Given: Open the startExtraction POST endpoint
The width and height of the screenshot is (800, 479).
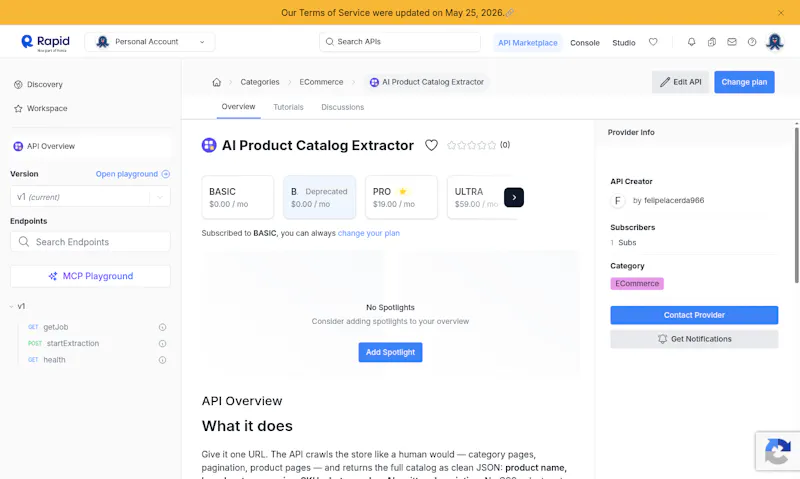Looking at the screenshot, I should (63, 344).
